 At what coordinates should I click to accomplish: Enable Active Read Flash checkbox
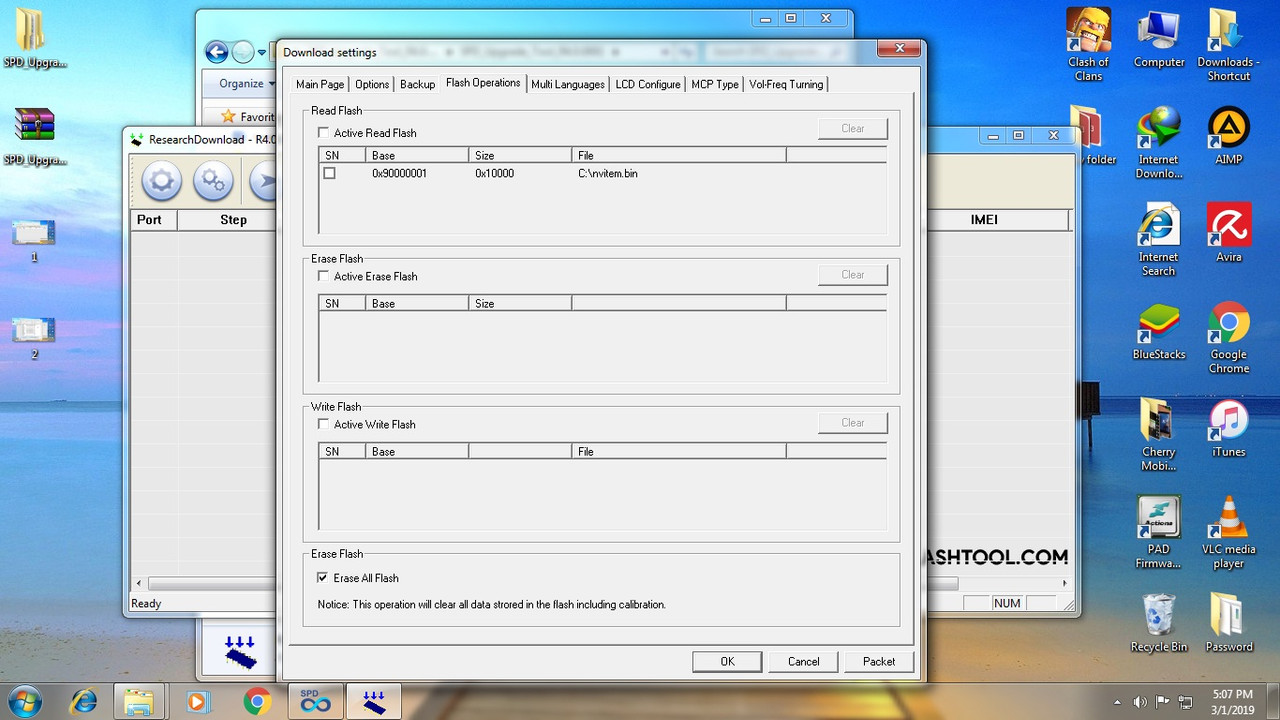[x=323, y=132]
